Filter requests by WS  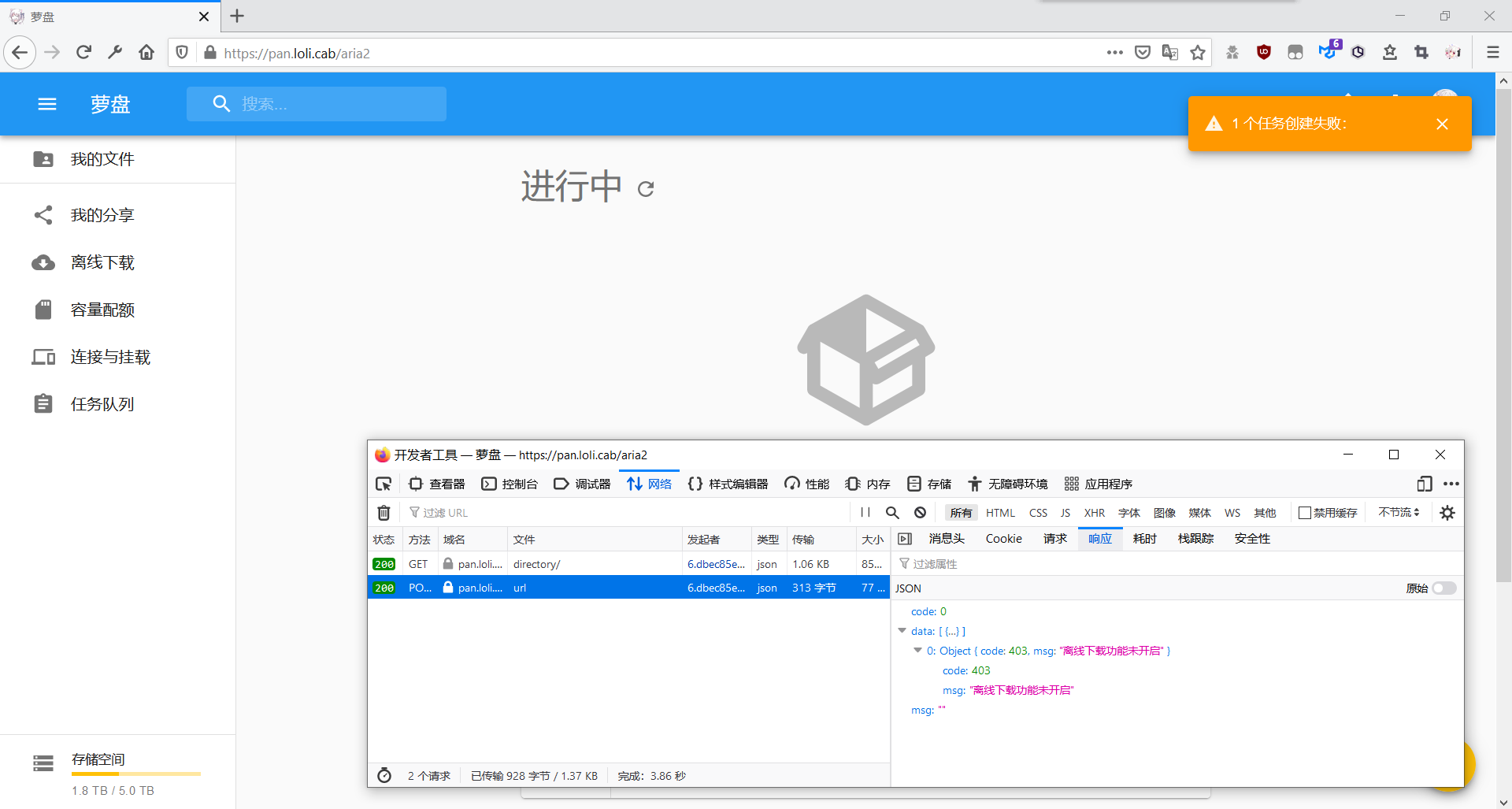coord(1232,513)
